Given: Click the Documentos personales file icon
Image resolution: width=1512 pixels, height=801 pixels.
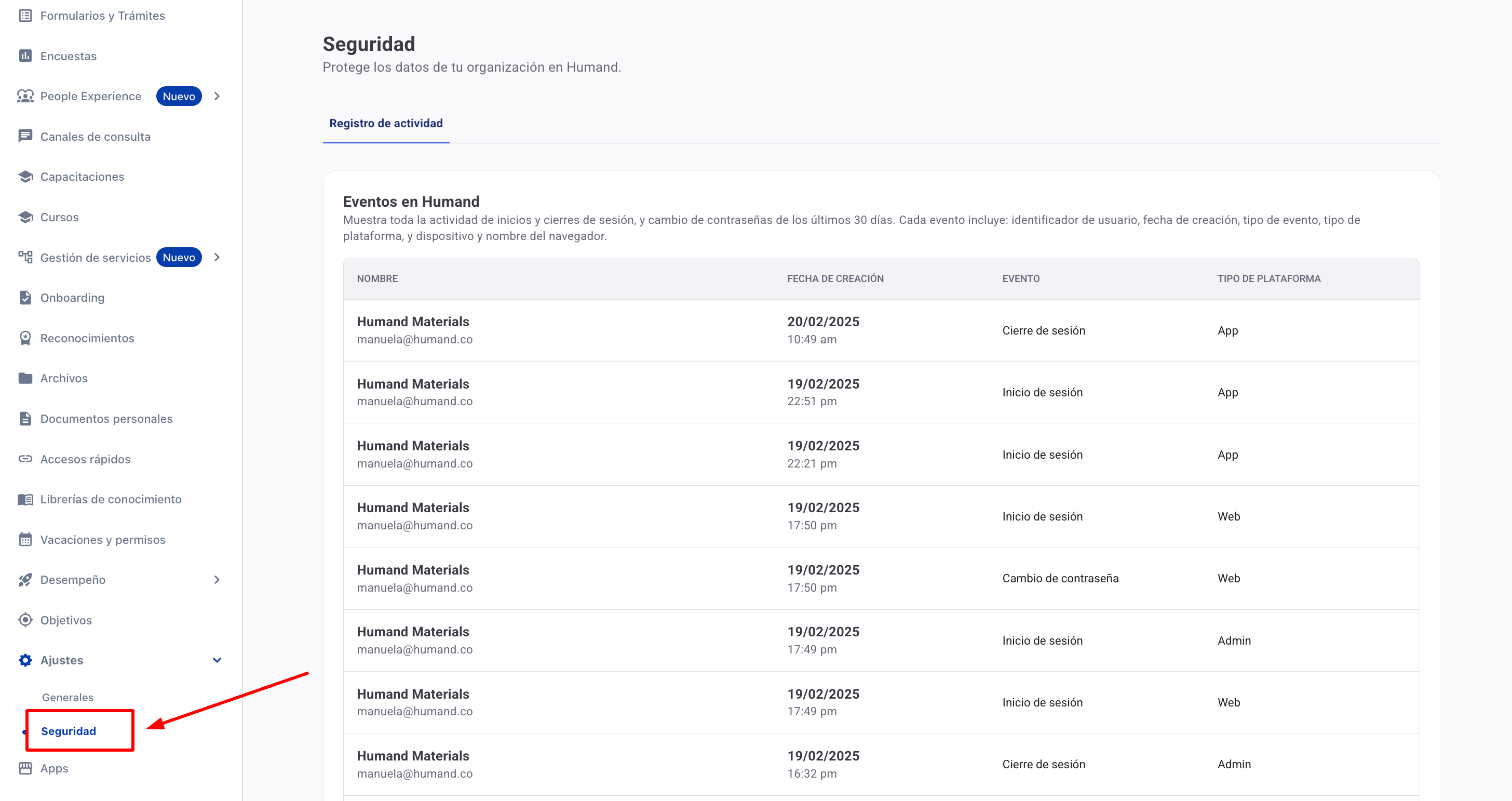Looking at the screenshot, I should (x=25, y=419).
